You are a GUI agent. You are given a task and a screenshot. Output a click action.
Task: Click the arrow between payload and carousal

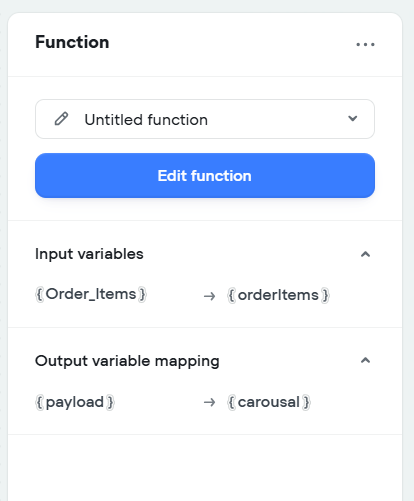(x=209, y=403)
